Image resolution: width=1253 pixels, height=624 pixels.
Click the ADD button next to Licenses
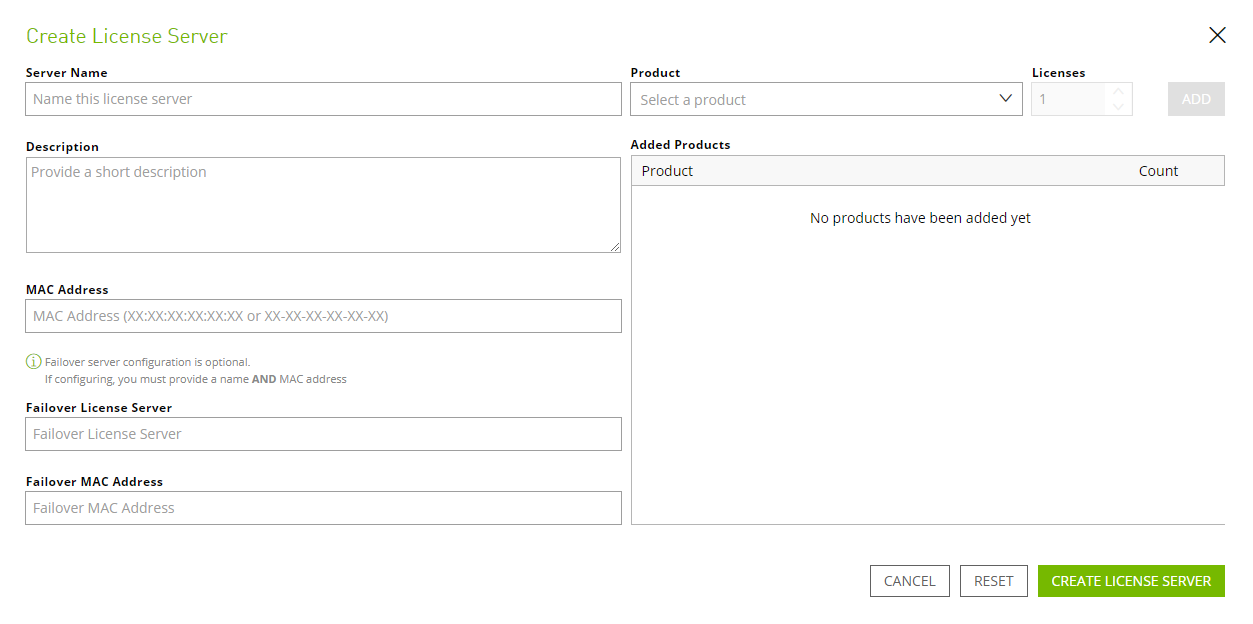(x=1196, y=98)
